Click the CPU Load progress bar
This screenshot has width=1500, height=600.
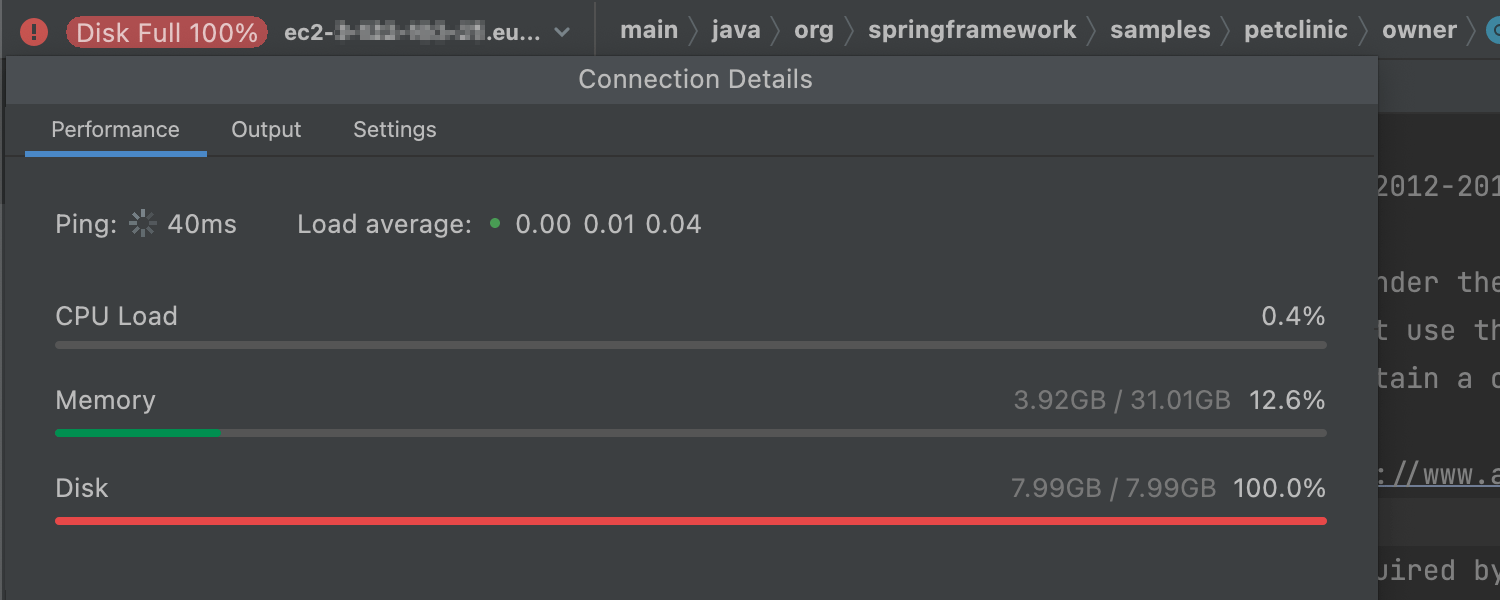point(690,345)
